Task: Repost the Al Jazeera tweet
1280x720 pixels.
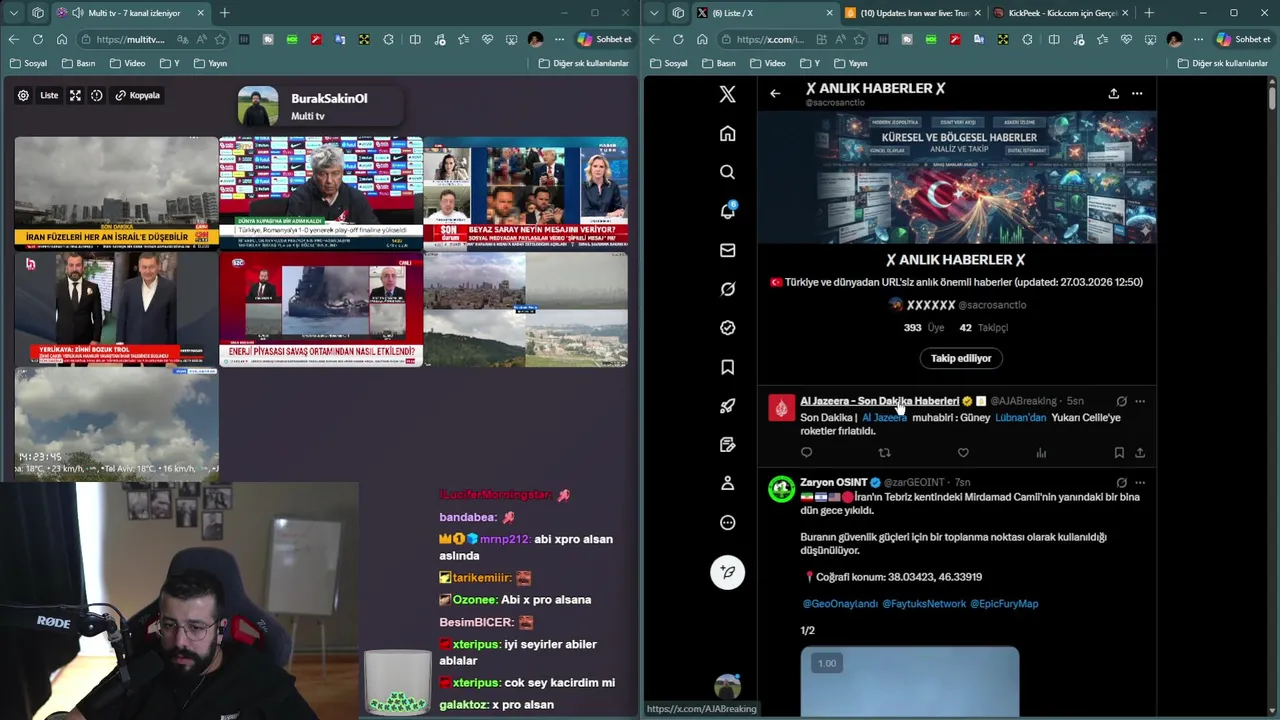Action: coord(884,453)
